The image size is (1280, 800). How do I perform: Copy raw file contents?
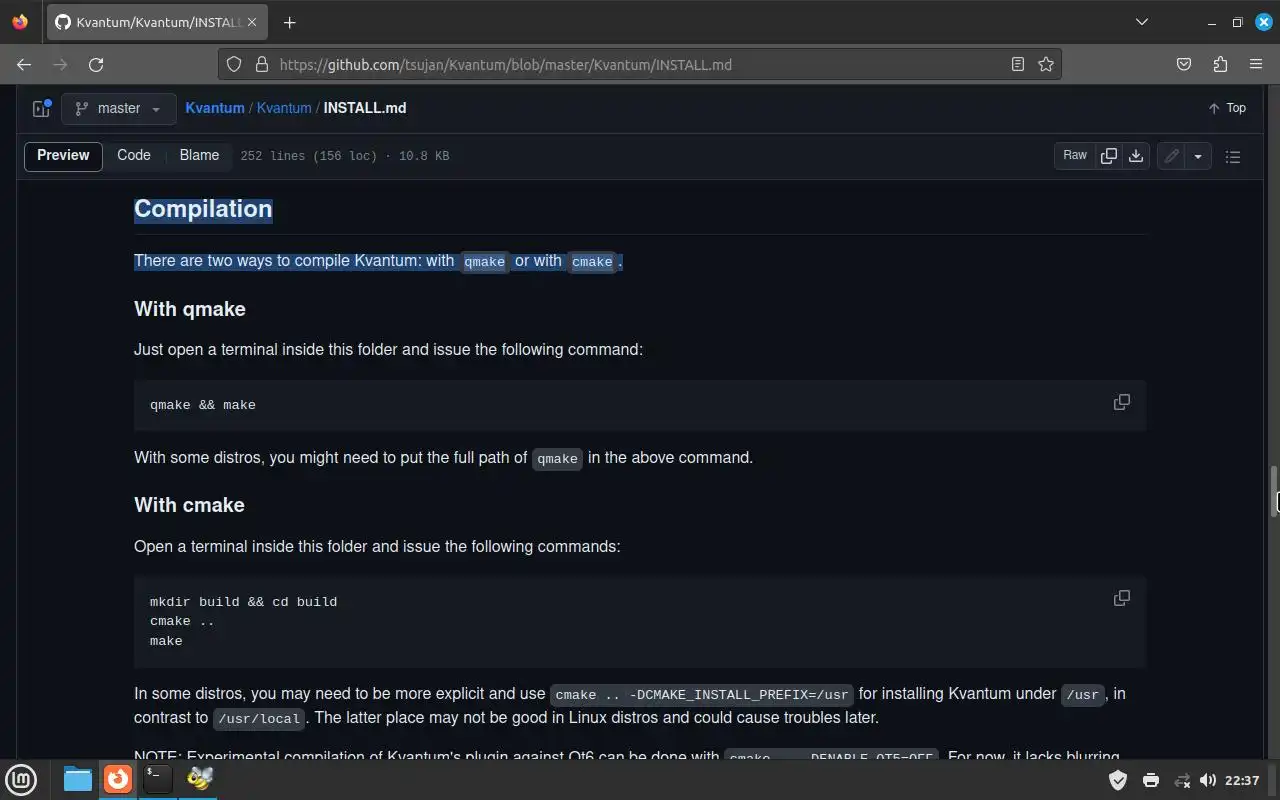tap(1109, 156)
